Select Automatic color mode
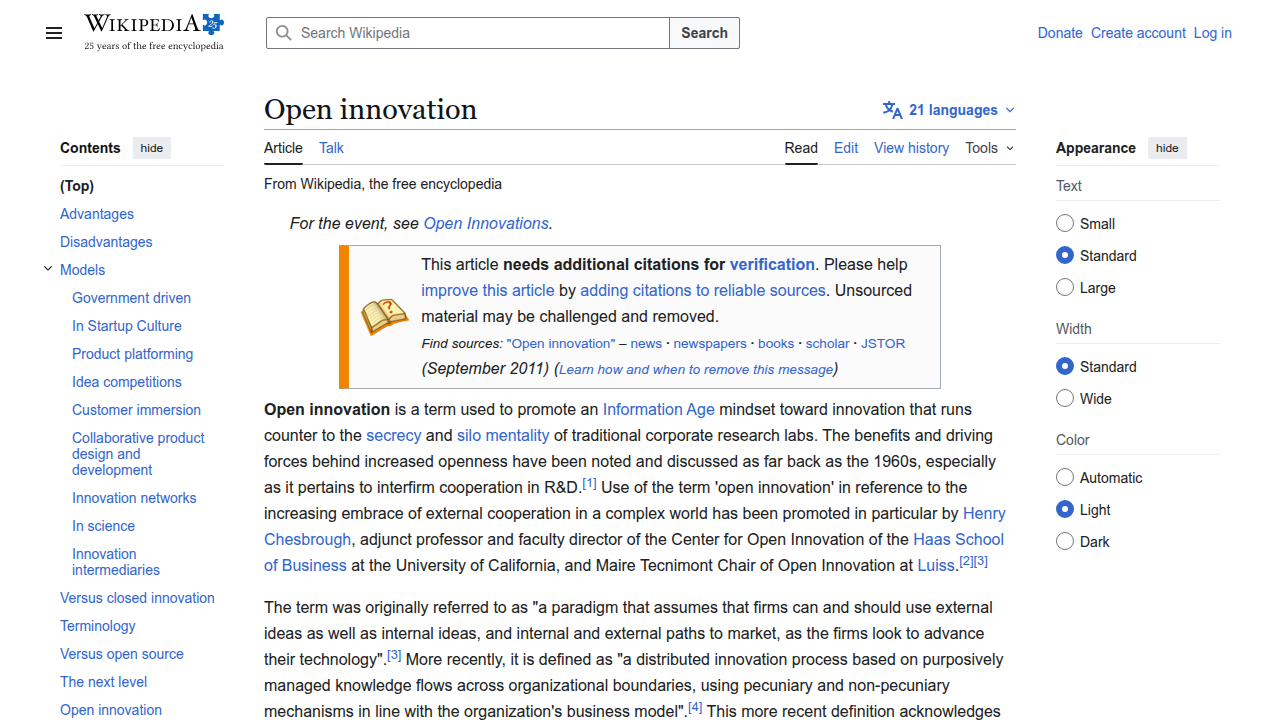The width and height of the screenshot is (1280, 720). (x=1065, y=478)
